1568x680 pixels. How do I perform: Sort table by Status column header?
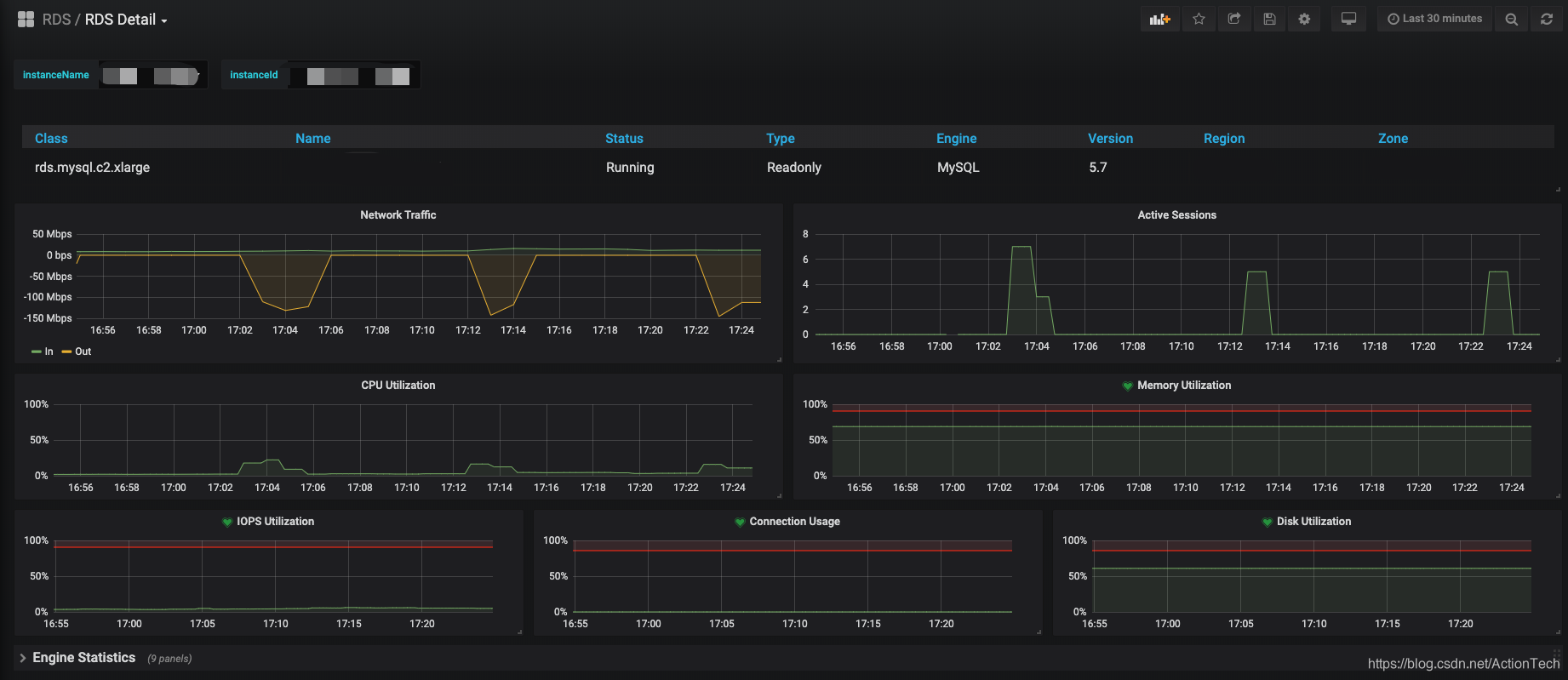coord(624,138)
